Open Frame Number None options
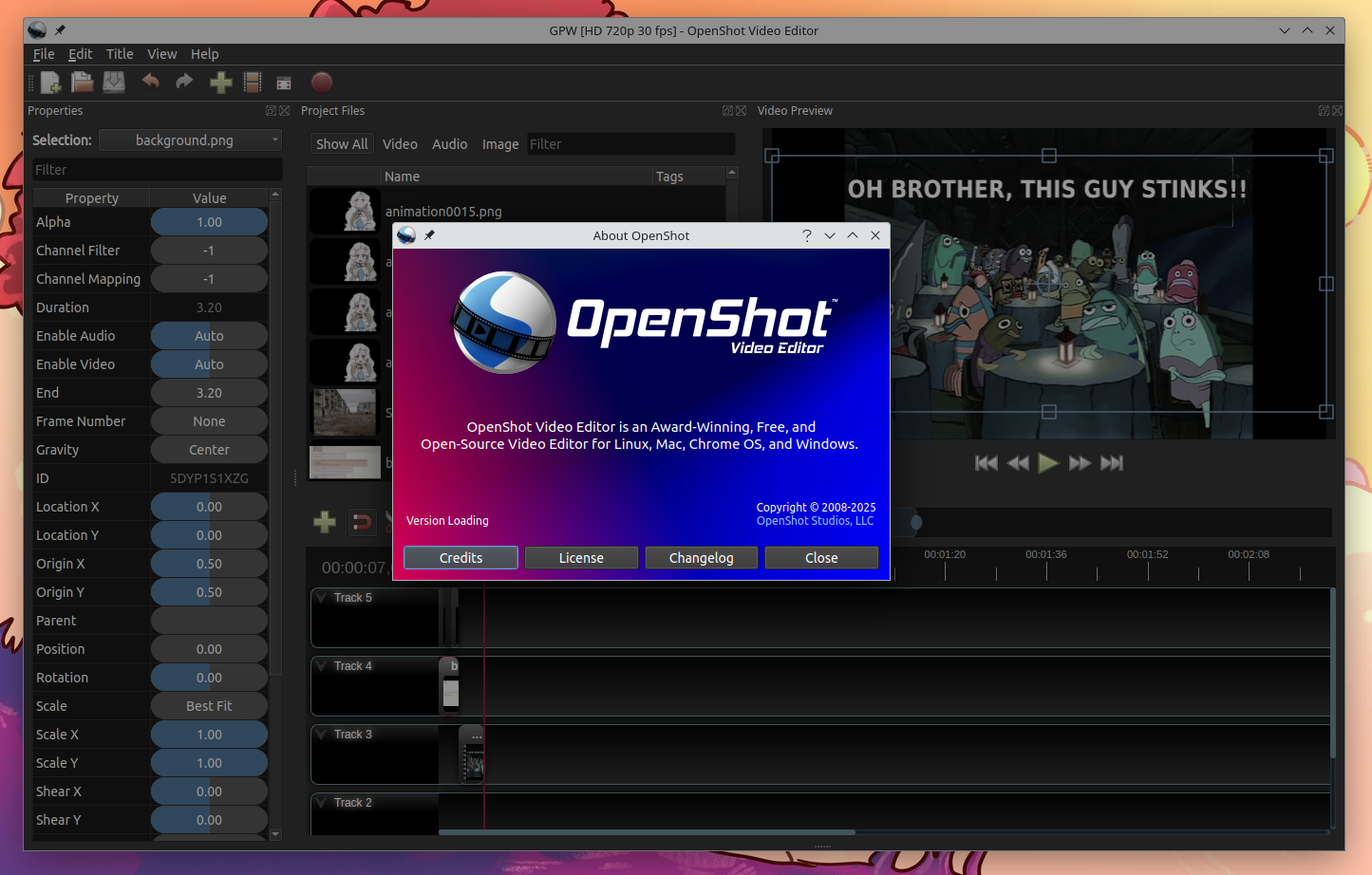The height and width of the screenshot is (875, 1372). [x=209, y=421]
